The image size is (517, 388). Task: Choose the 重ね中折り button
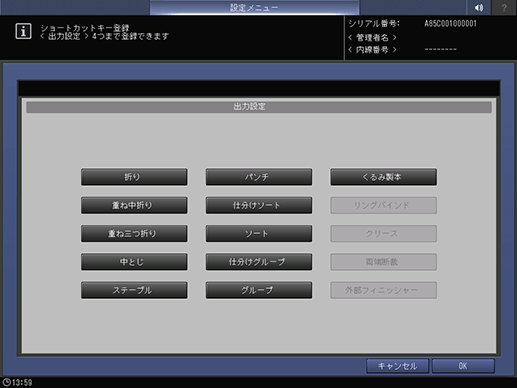(x=134, y=205)
